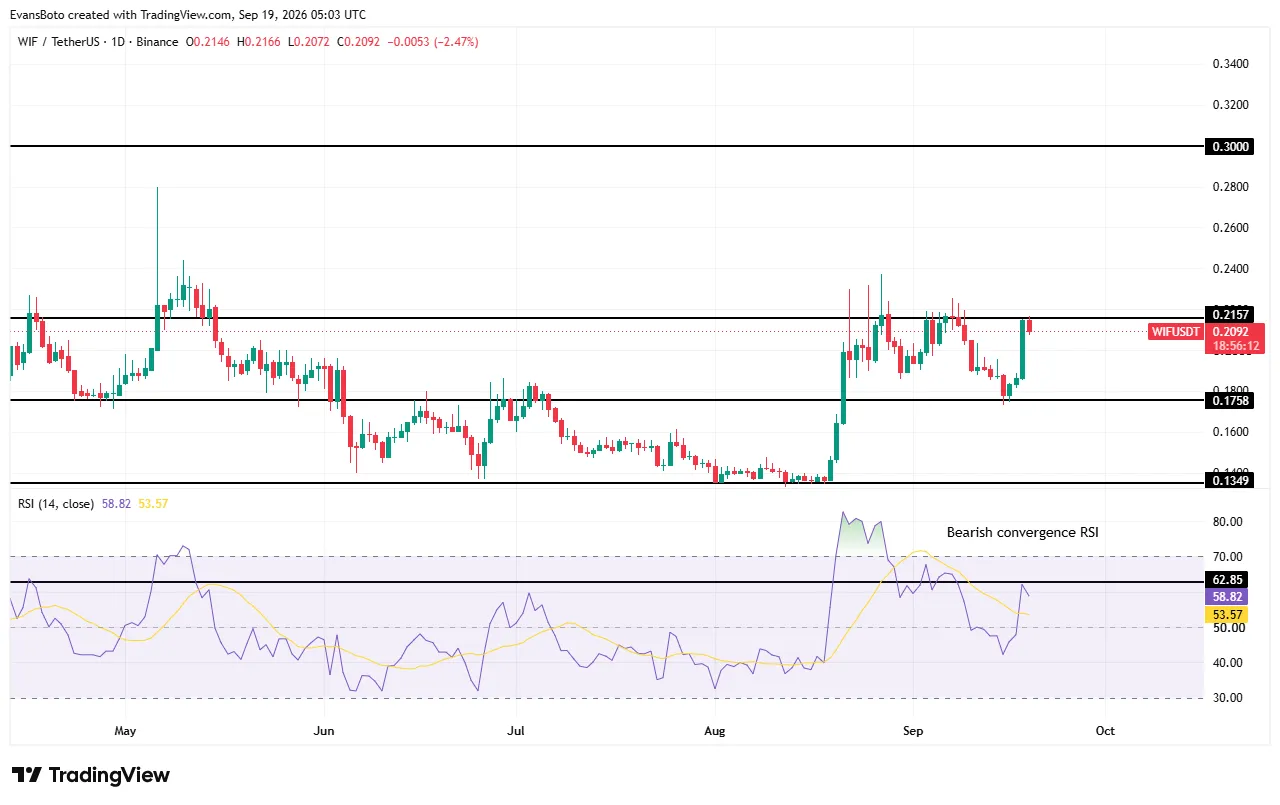This screenshot has width=1280, height=805.
Task: Click the RSI 62.85 level label
Action: point(1227,579)
